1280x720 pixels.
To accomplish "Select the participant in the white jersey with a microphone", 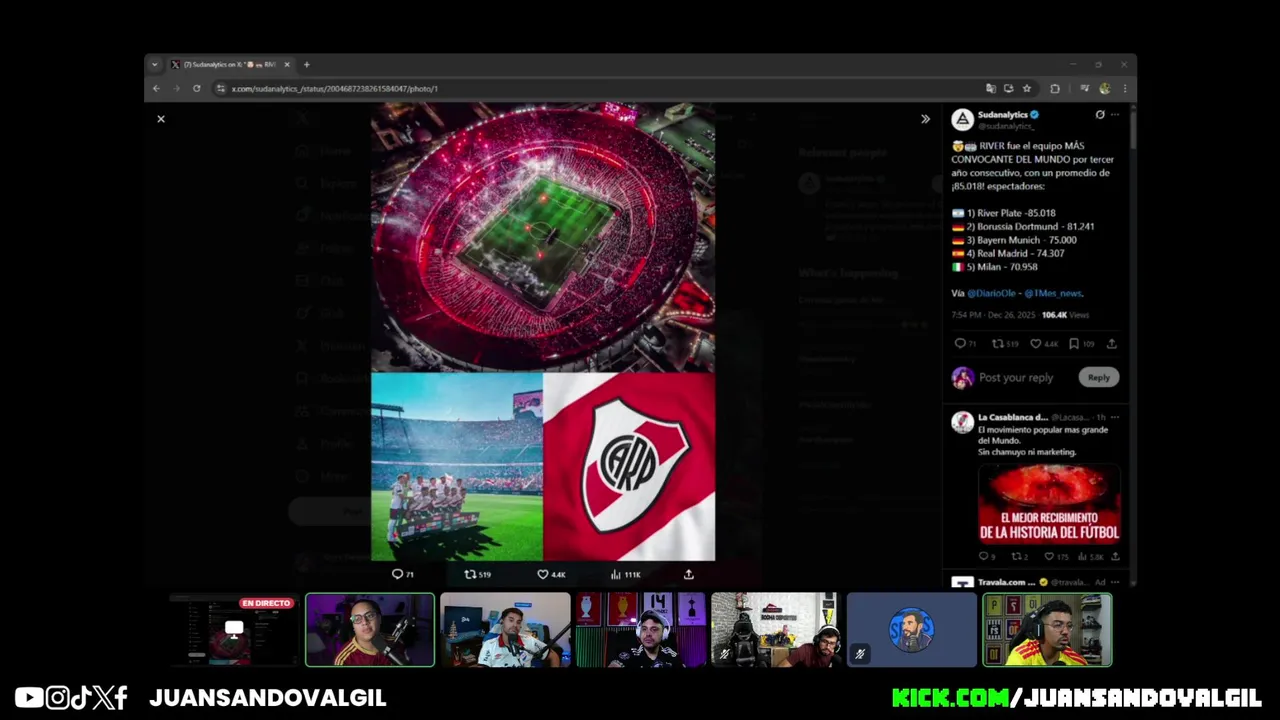I will pos(505,630).
